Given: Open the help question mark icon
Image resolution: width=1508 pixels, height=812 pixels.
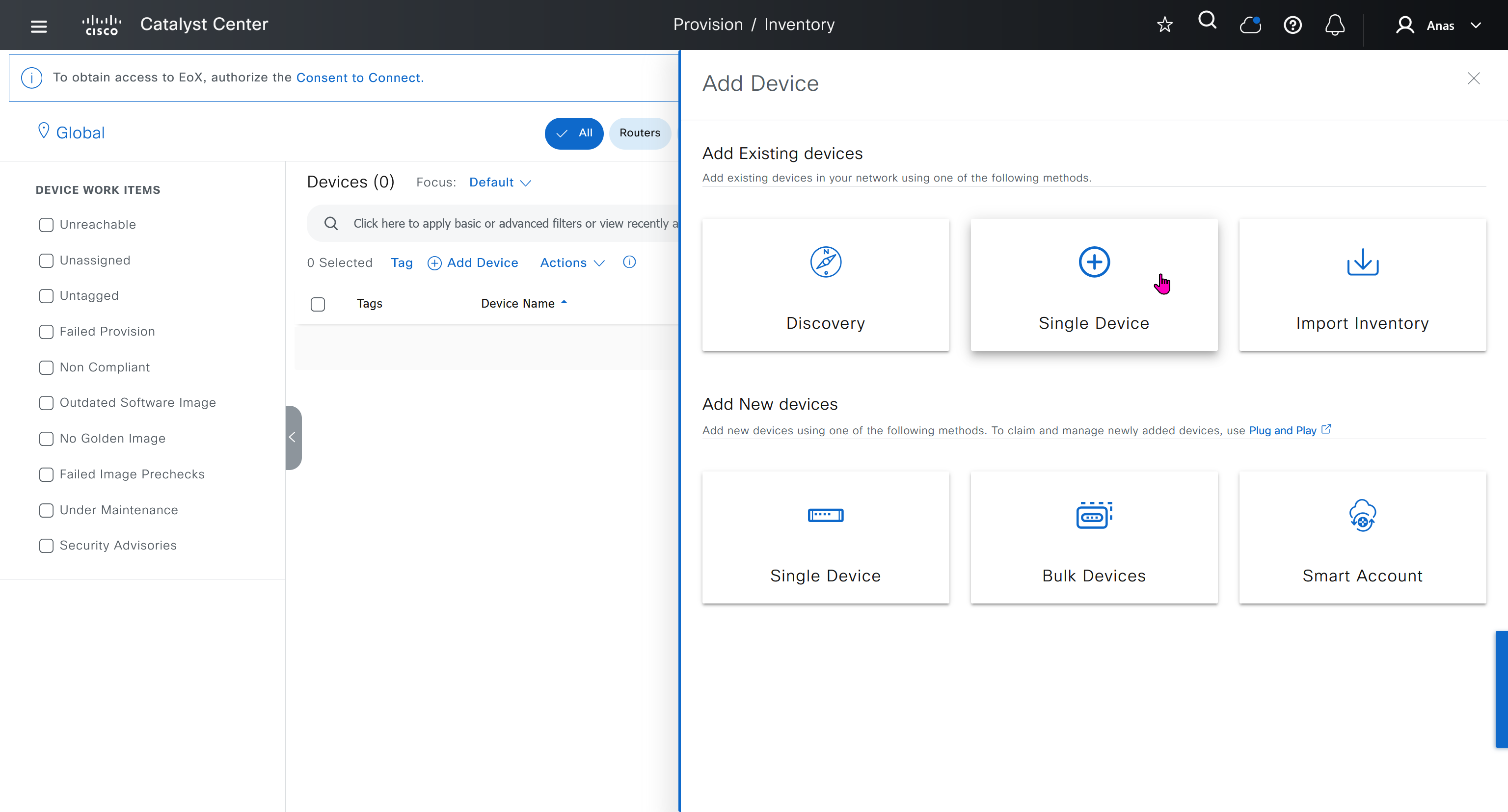Looking at the screenshot, I should (1292, 25).
